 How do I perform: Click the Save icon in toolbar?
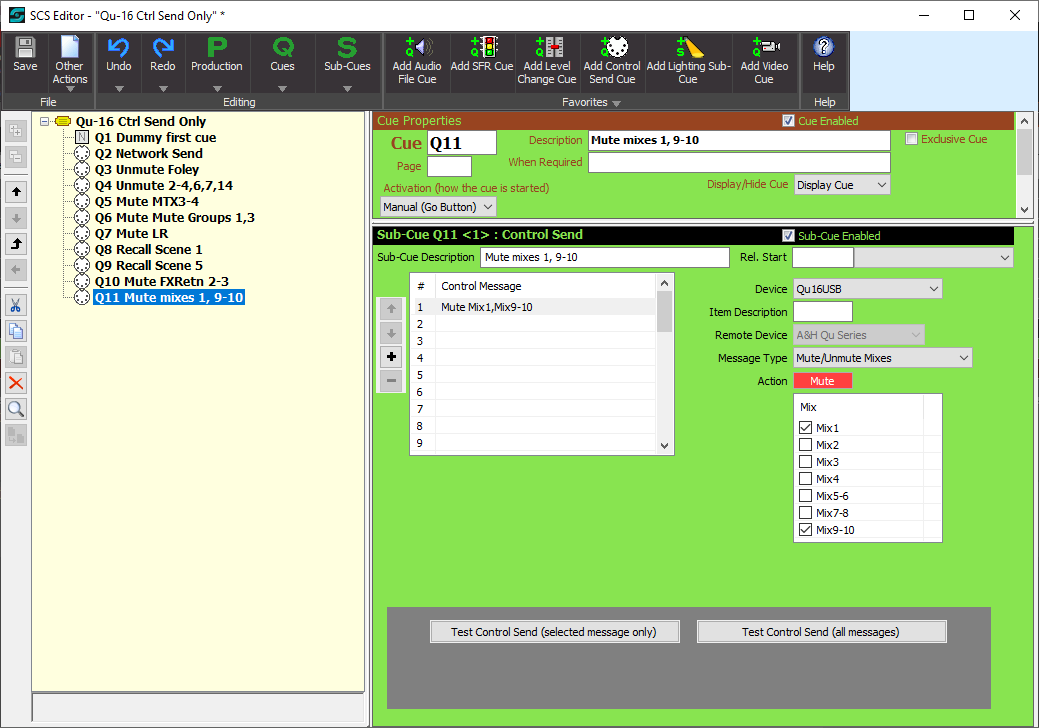pyautogui.click(x=25, y=48)
